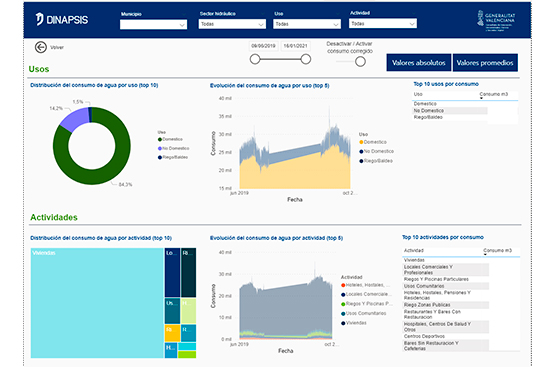
Task: Click the Uso column header in Top 10 usos
Action: pyautogui.click(x=418, y=94)
